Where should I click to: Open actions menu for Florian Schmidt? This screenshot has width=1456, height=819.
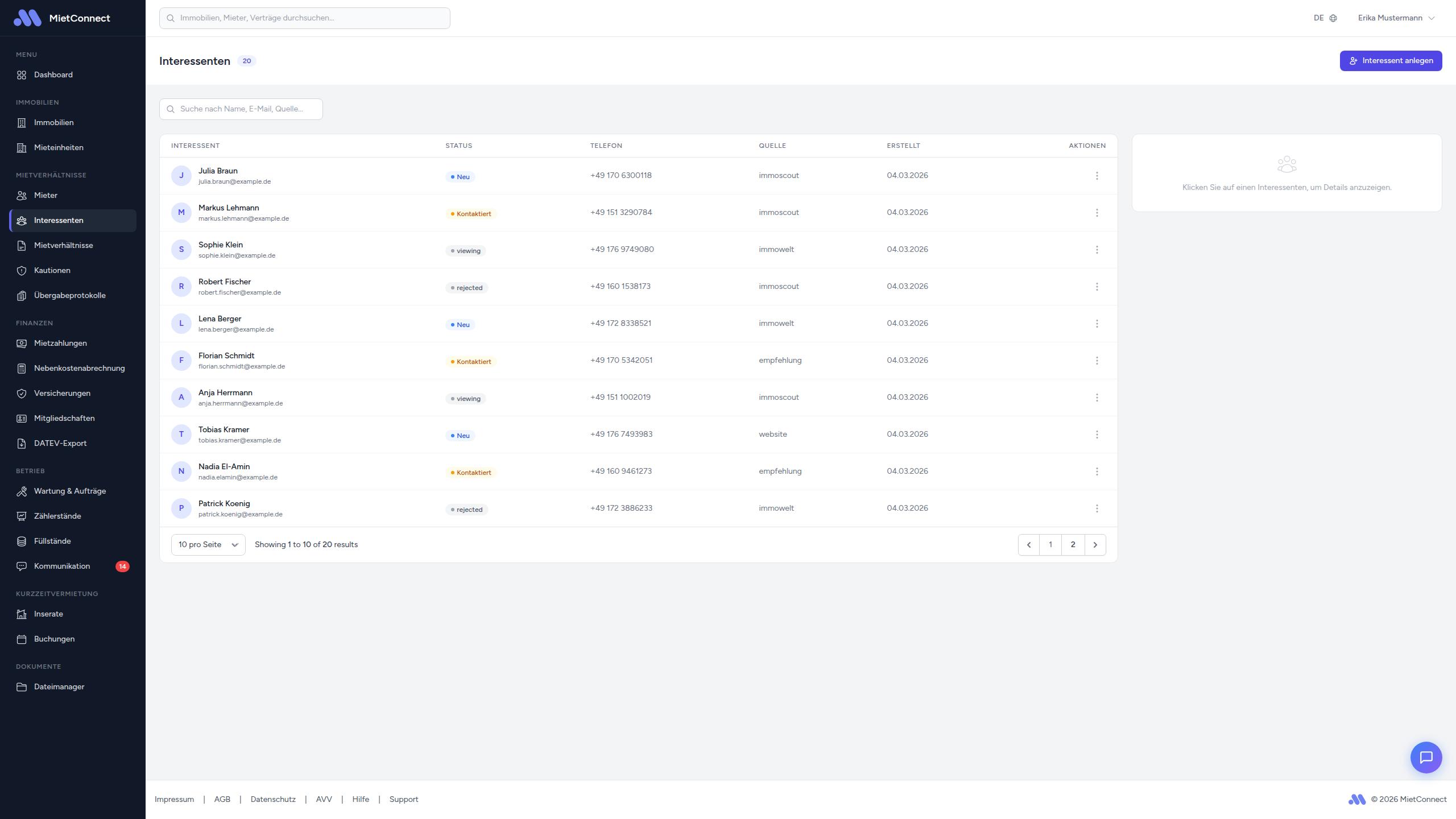click(1097, 361)
